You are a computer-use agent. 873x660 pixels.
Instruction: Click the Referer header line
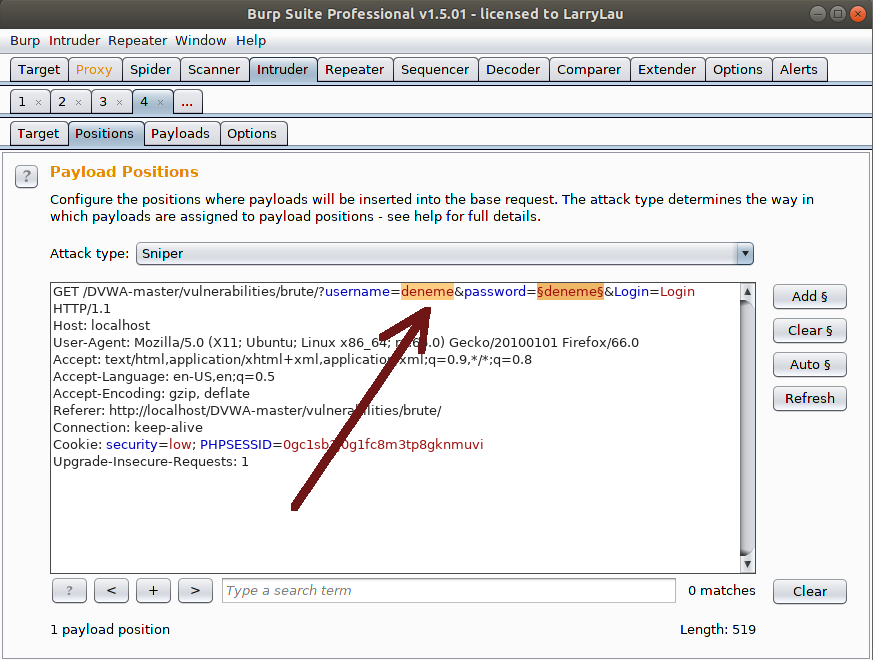247,410
